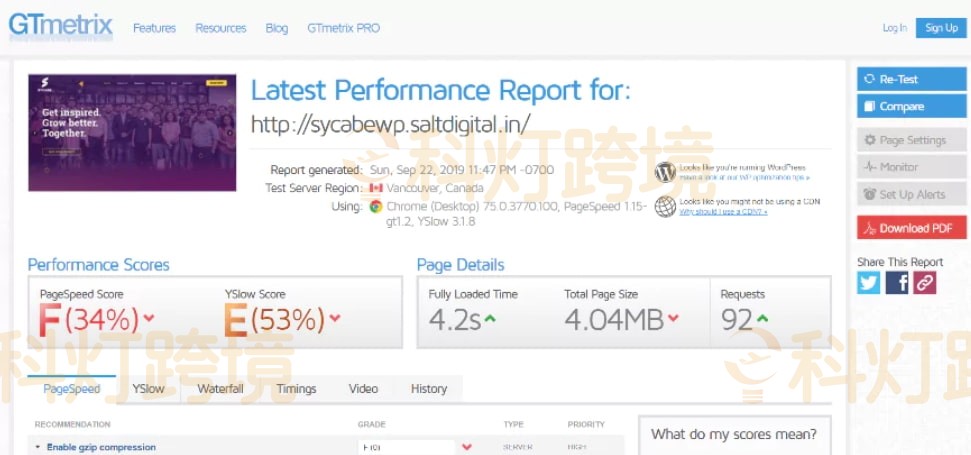Go to the Blog page
971x455 pixels.
tap(277, 28)
